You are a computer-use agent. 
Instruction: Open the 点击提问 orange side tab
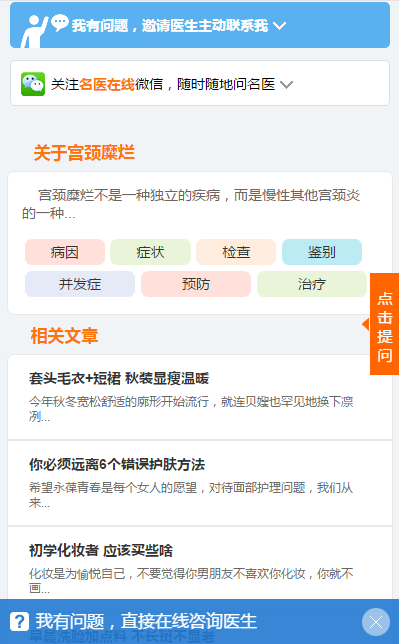click(x=385, y=324)
